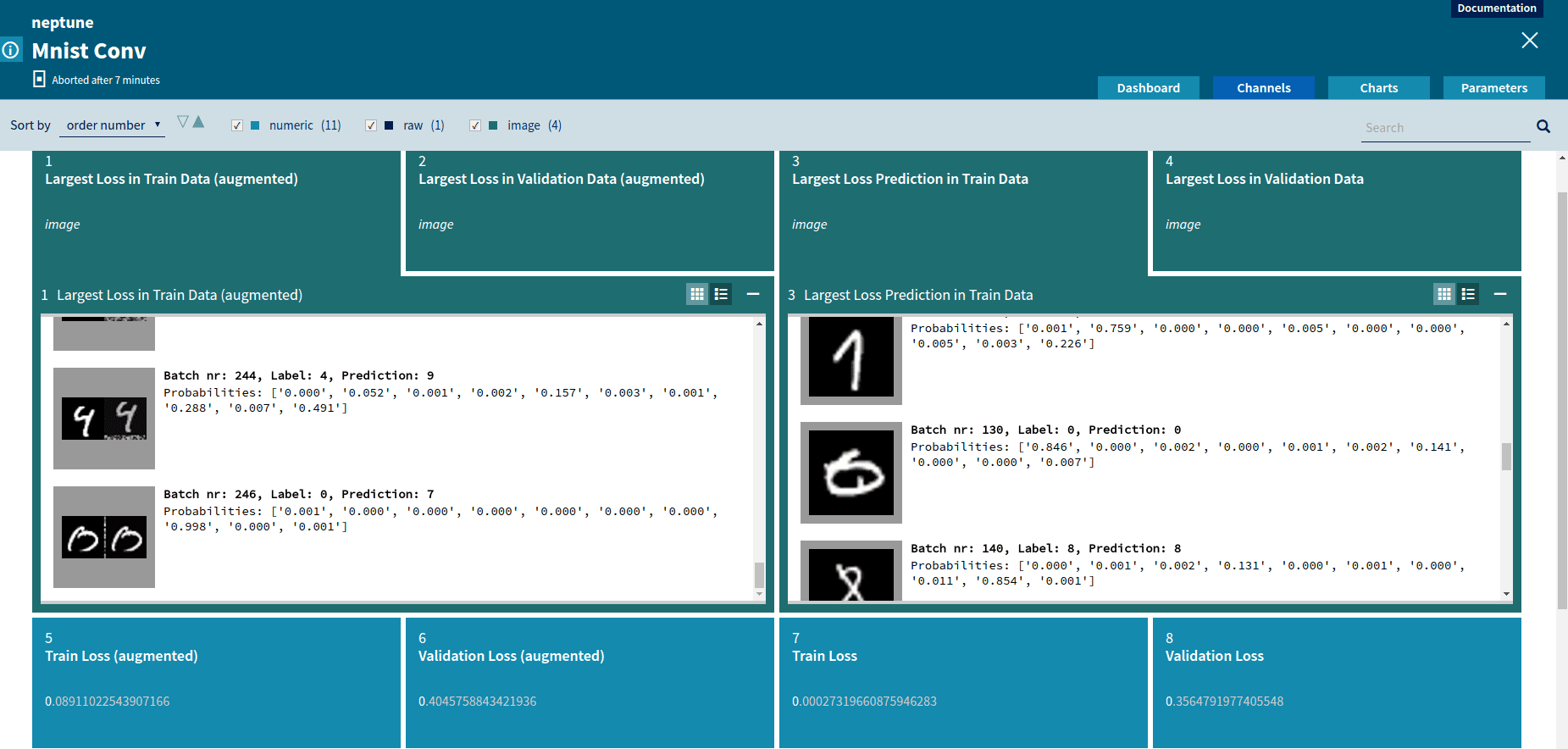Toggle the raw channels checkbox
The image size is (1568, 749).
[x=371, y=125]
